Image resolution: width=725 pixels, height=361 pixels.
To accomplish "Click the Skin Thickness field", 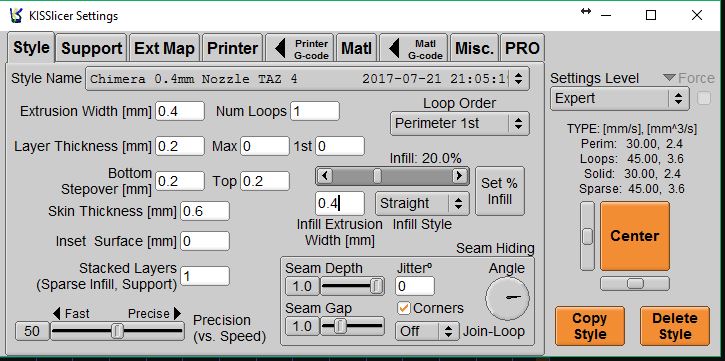I will click(x=205, y=211).
